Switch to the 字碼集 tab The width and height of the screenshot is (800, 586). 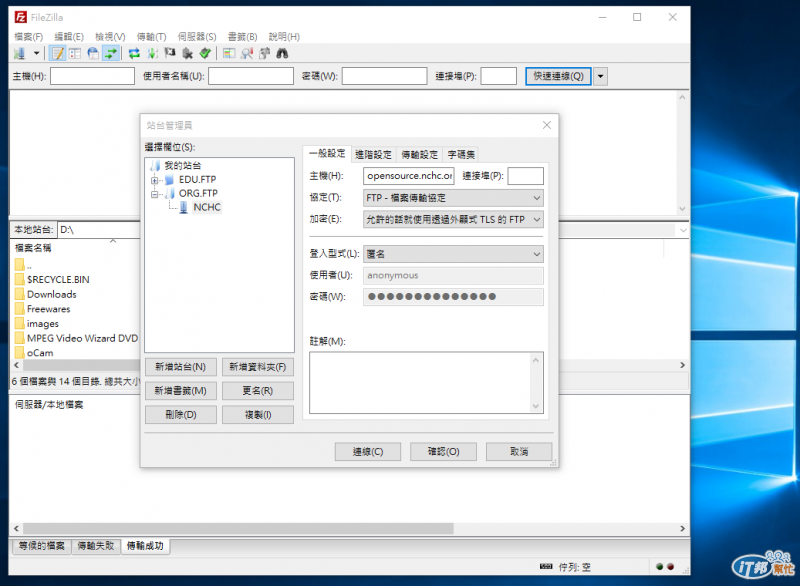tap(461, 155)
